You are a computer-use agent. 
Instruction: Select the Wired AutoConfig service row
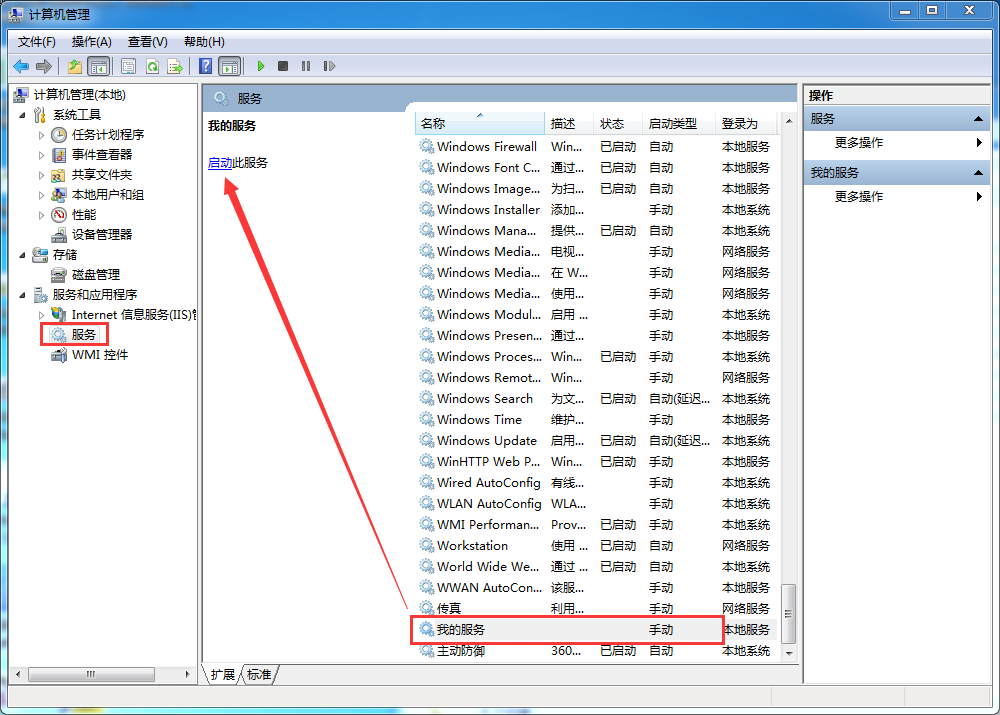596,483
